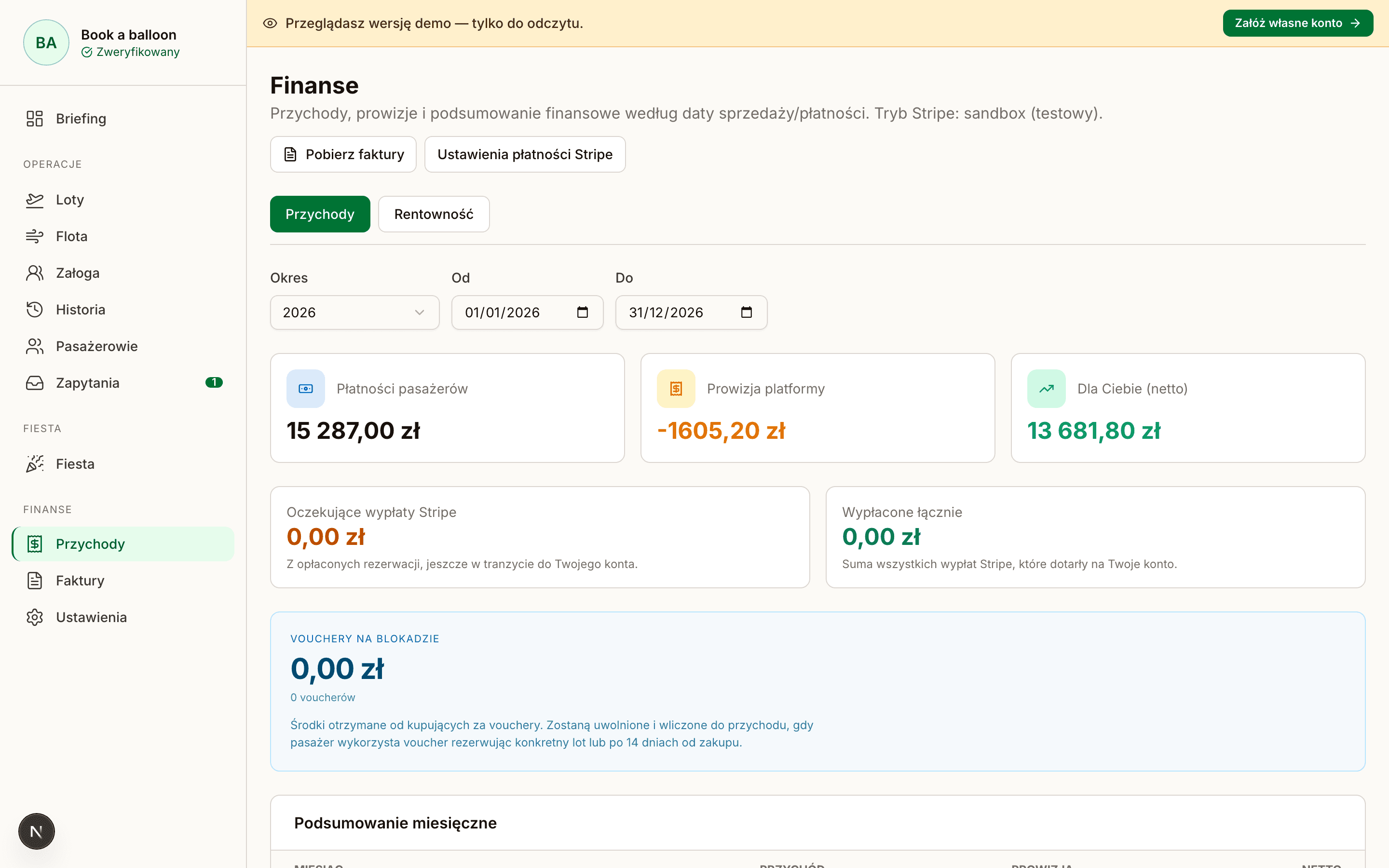Click the Fiesta party popper icon
Viewport: 1389px width, 868px height.
(34, 464)
